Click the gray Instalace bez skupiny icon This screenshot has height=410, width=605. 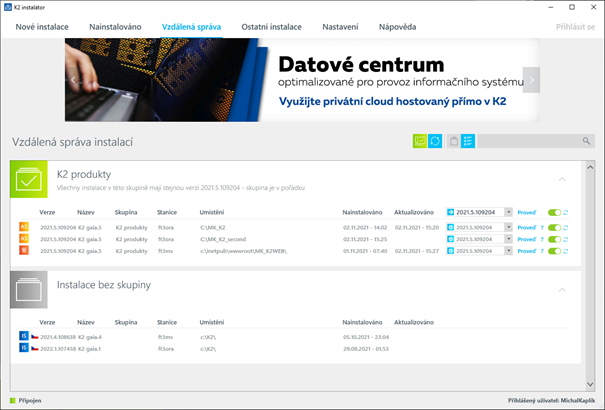tap(29, 290)
